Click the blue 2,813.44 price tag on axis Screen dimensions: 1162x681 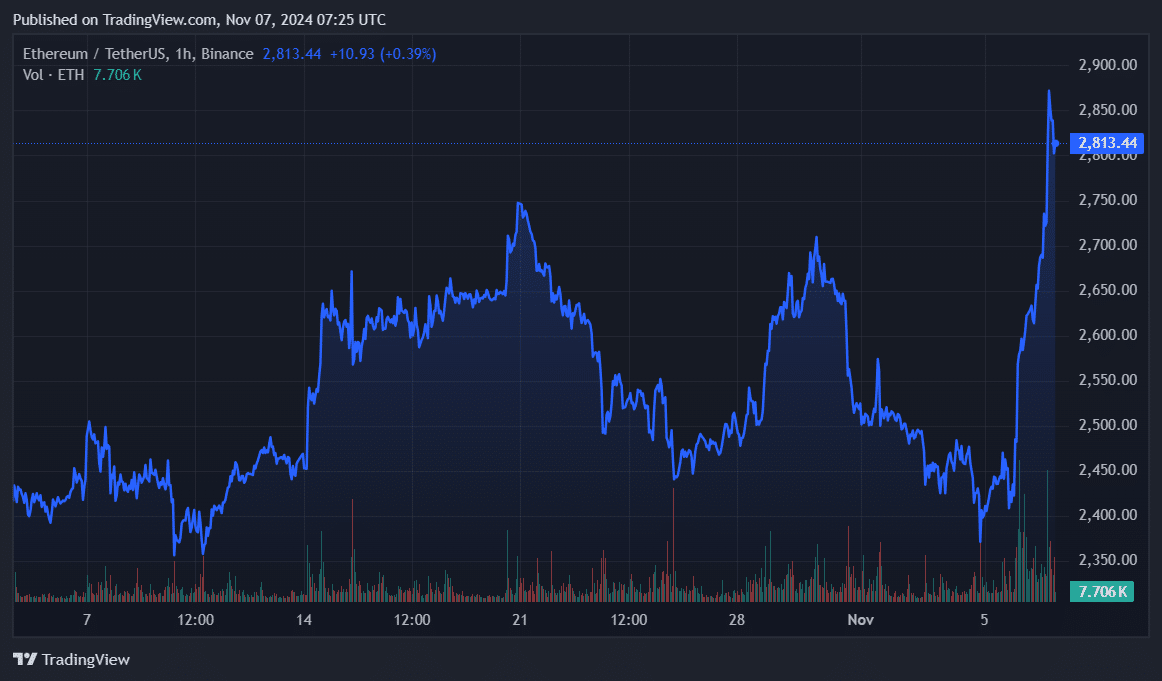tap(1105, 143)
